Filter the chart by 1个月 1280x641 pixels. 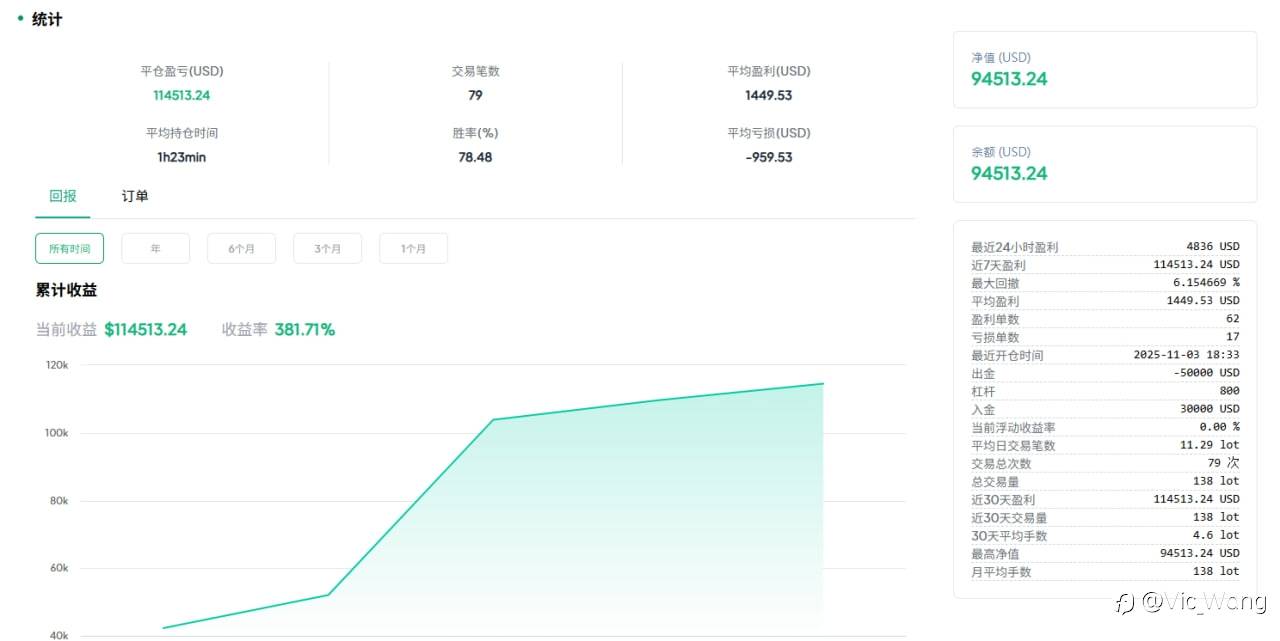click(414, 248)
